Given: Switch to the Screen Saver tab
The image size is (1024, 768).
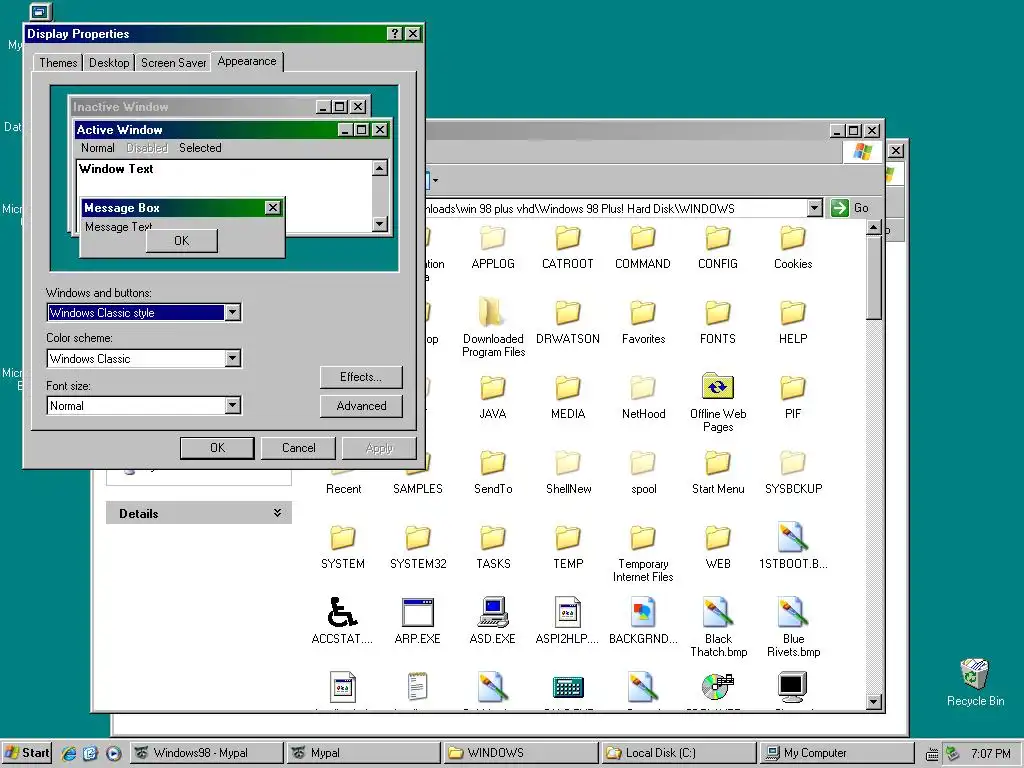Looking at the screenshot, I should (x=174, y=63).
